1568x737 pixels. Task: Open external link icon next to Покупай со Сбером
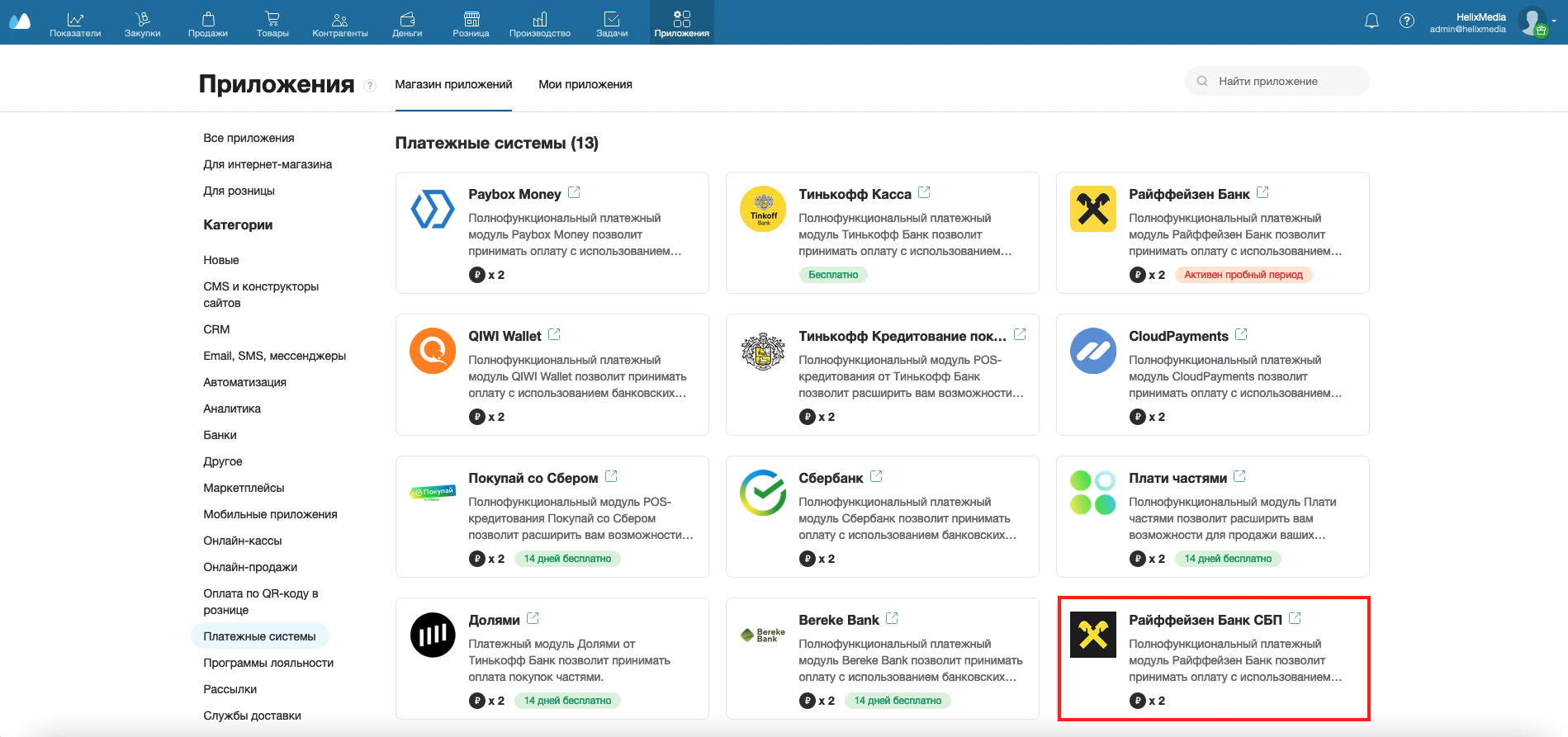(x=611, y=476)
